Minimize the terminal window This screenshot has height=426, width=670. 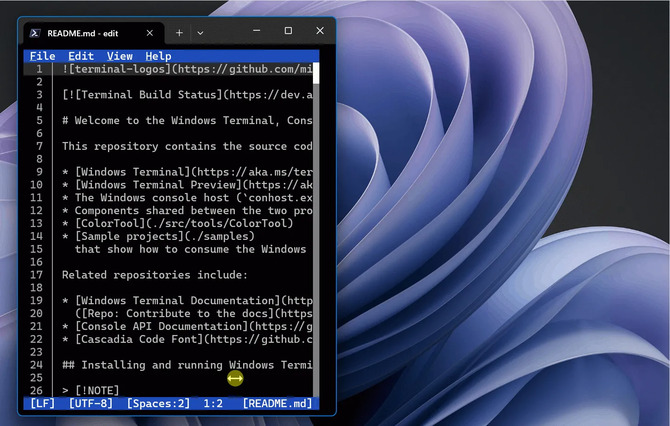click(256, 31)
